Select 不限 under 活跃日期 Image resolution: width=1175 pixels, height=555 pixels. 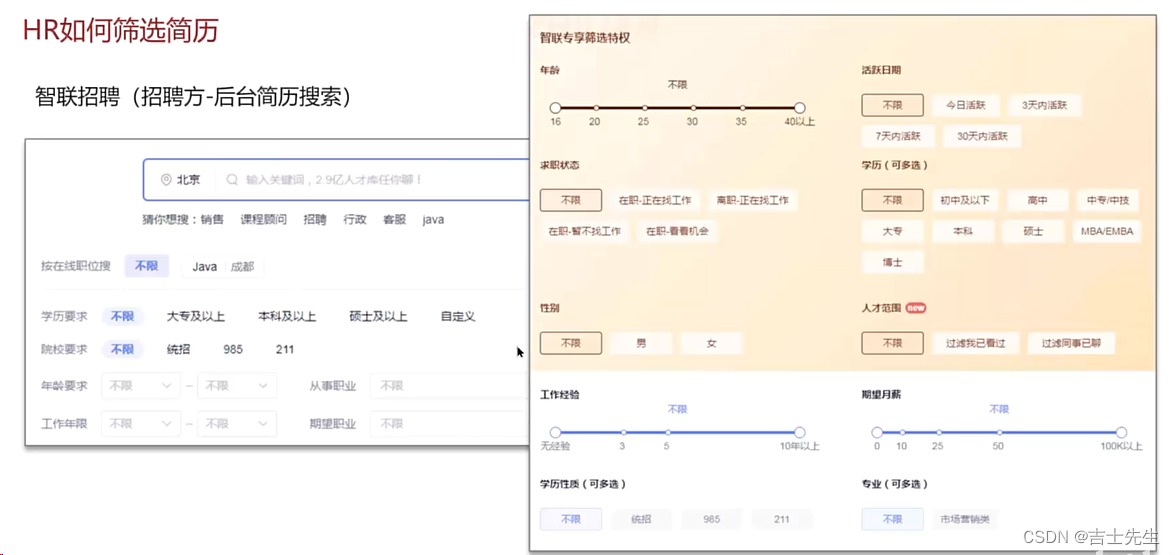pos(892,105)
